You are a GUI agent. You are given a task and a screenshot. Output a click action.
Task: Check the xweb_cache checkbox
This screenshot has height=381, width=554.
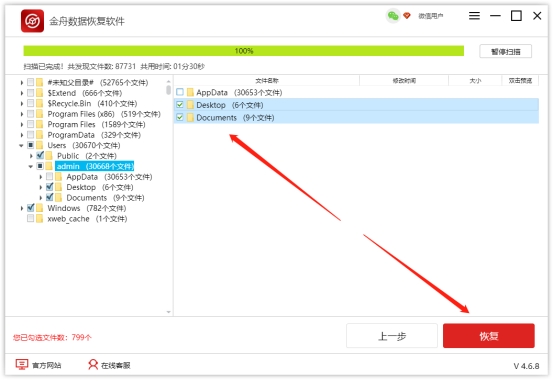(x=30, y=218)
